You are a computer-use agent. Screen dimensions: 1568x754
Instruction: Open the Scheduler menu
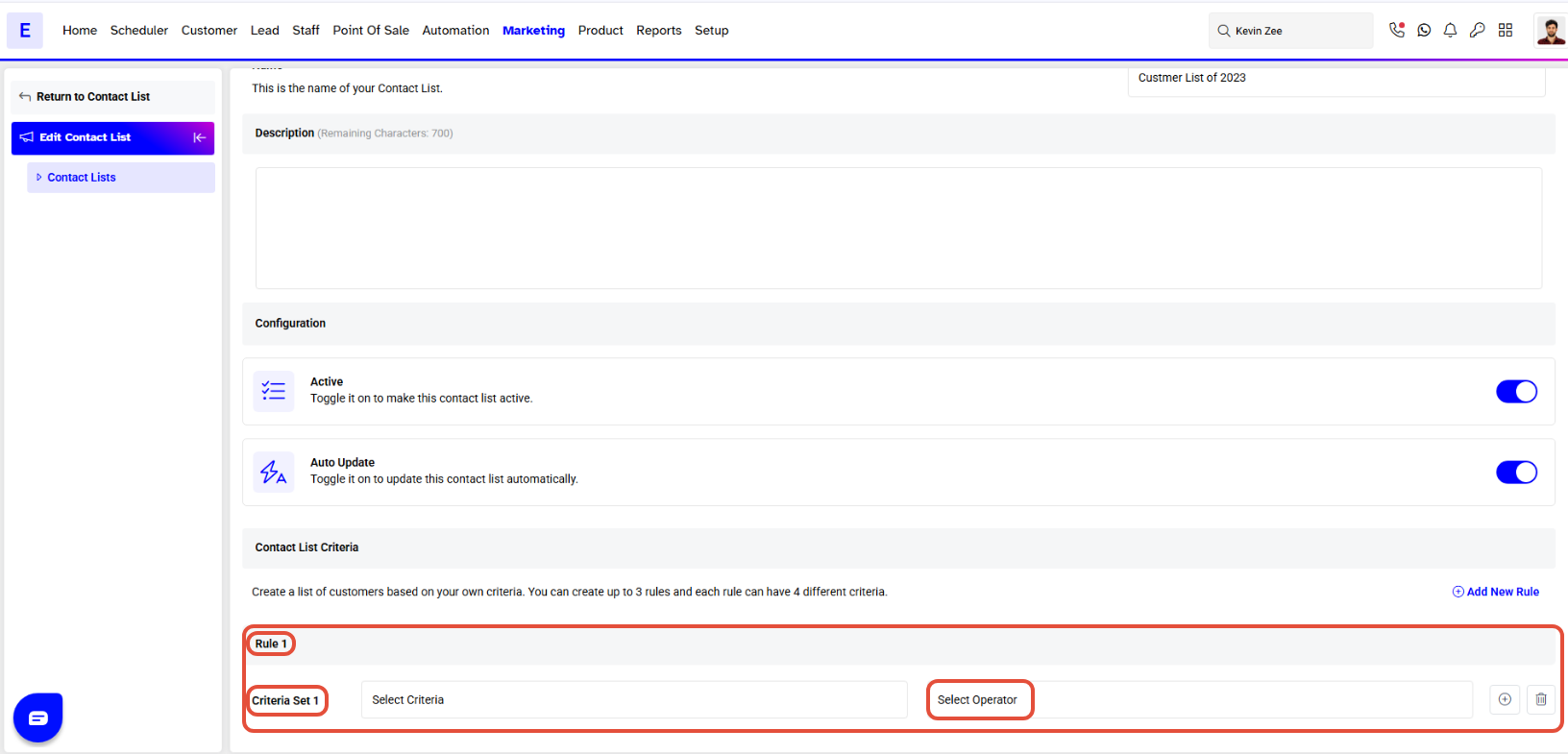click(139, 31)
